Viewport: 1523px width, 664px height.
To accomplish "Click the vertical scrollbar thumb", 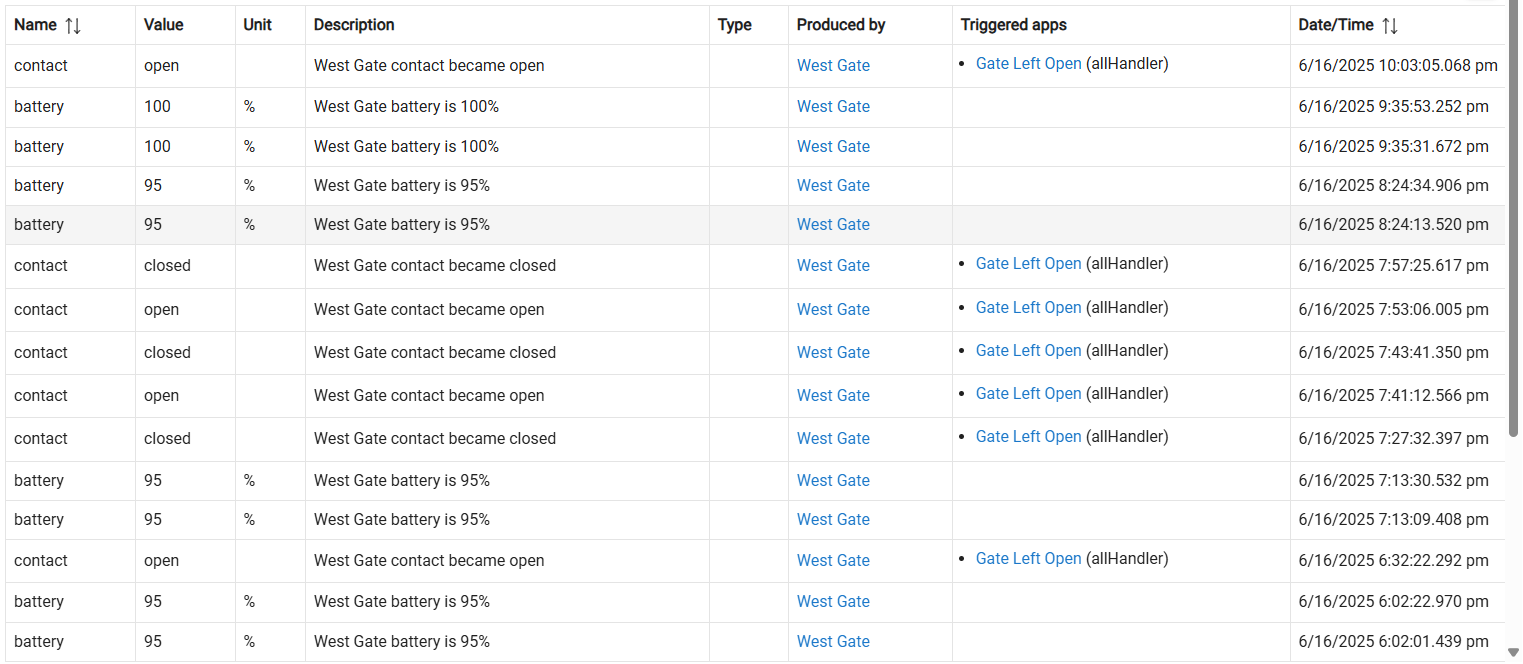I will pyautogui.click(x=1513, y=220).
